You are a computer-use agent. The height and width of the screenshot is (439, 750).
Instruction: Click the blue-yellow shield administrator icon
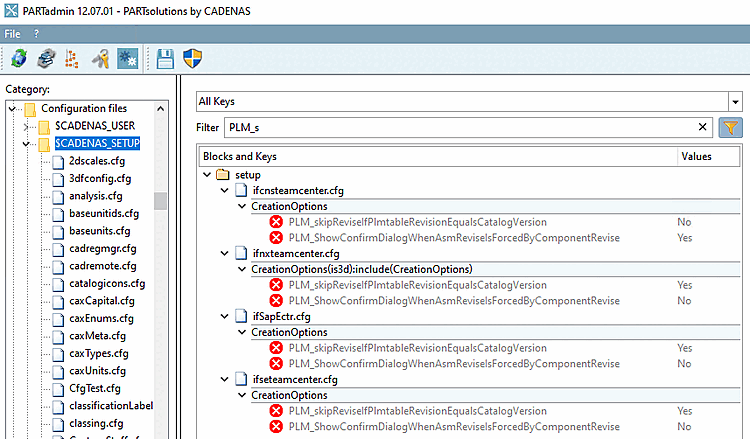coord(193,59)
